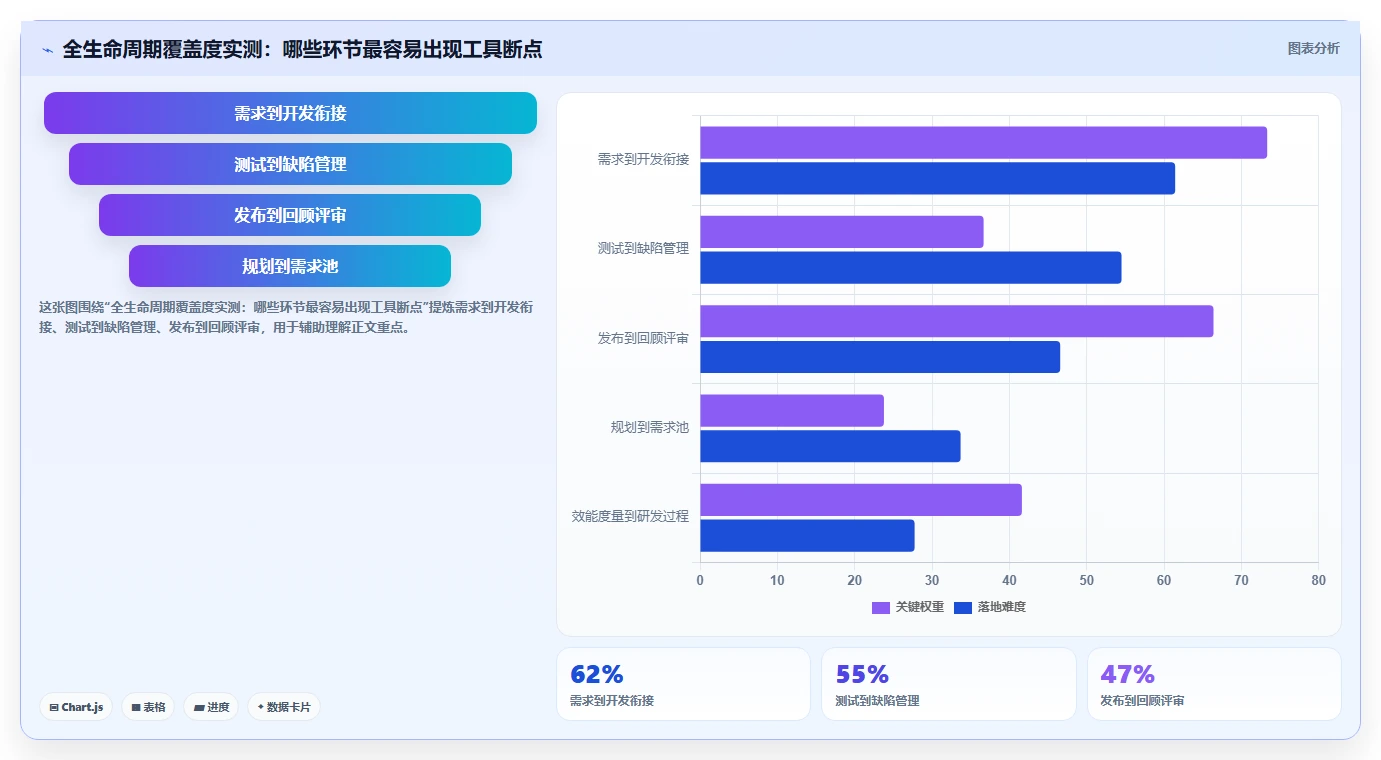Click the y-axis label 发布到回顾评审
This screenshot has width=1381, height=760.
643,338
